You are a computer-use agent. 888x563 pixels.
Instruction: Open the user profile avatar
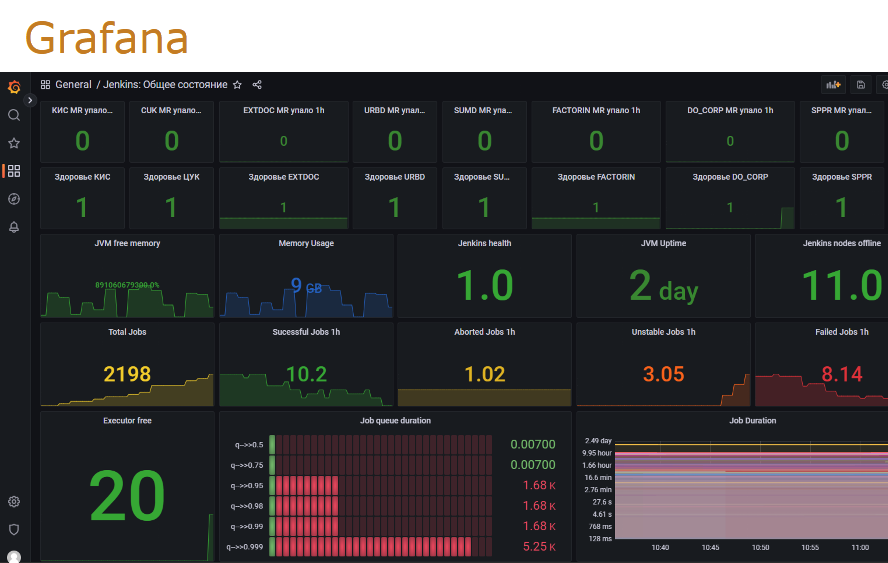[x=14, y=557]
